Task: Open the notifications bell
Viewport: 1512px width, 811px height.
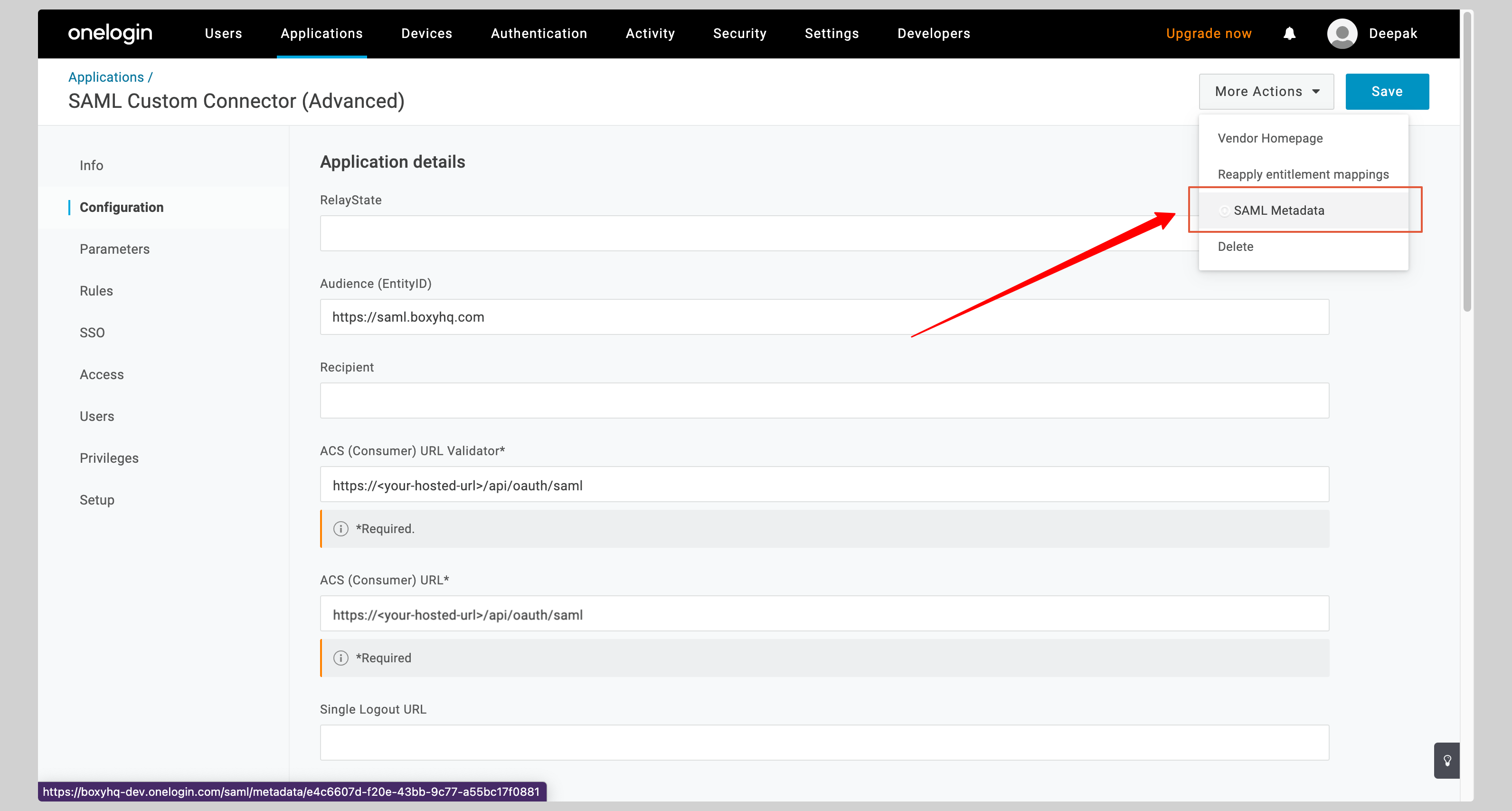Action: coord(1289,33)
